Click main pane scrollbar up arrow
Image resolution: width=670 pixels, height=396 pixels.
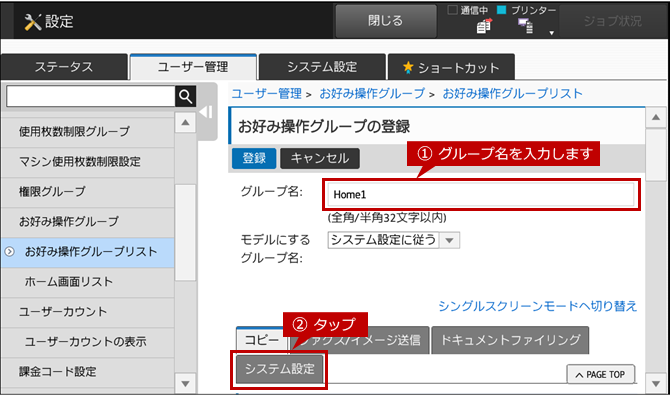click(656, 117)
